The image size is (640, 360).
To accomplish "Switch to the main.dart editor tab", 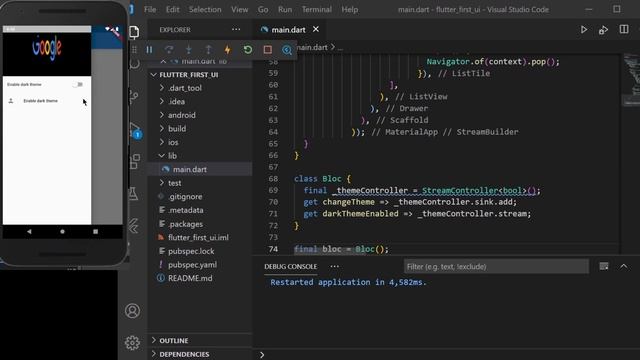I will 288,29.
